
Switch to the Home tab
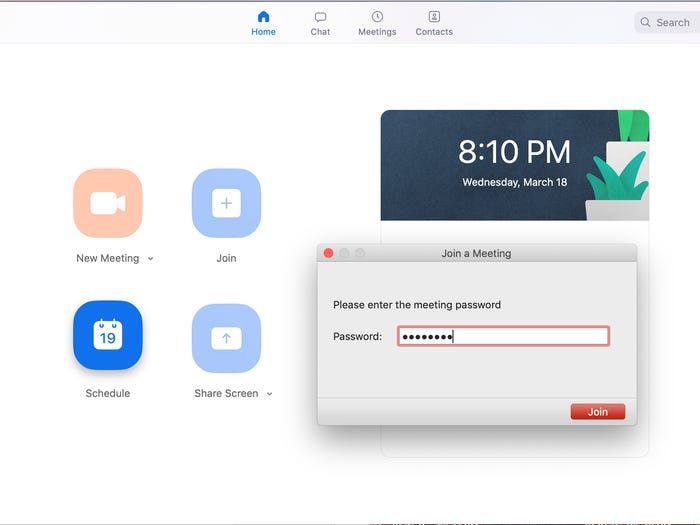263,24
